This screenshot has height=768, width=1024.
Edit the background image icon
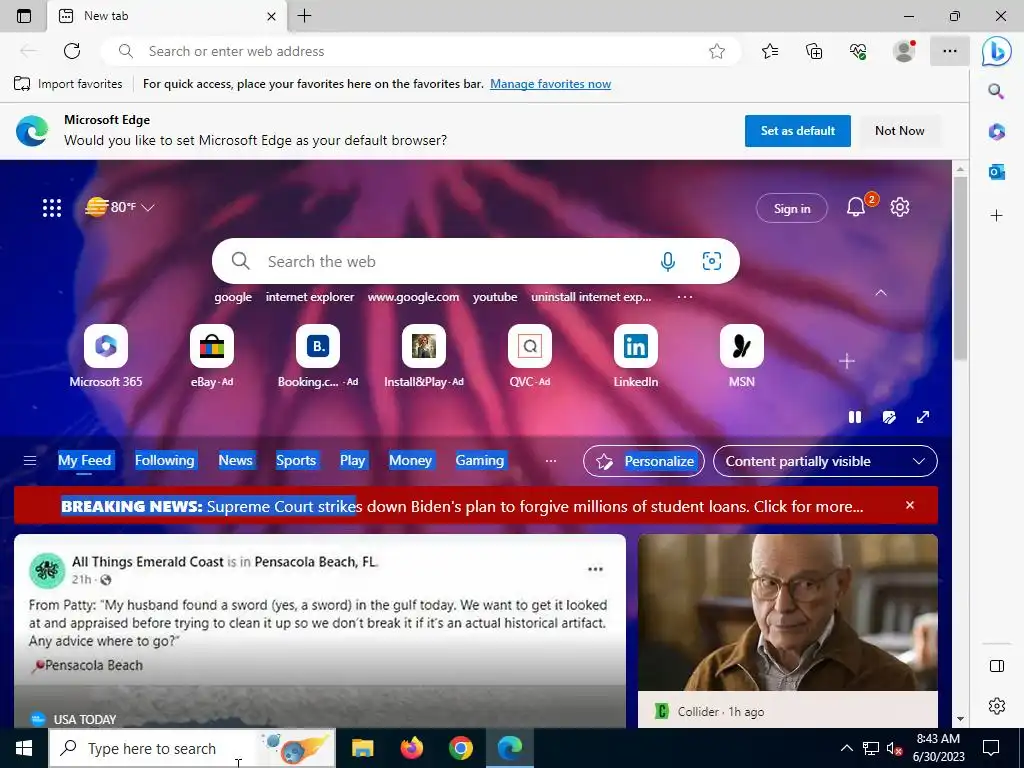coord(889,417)
